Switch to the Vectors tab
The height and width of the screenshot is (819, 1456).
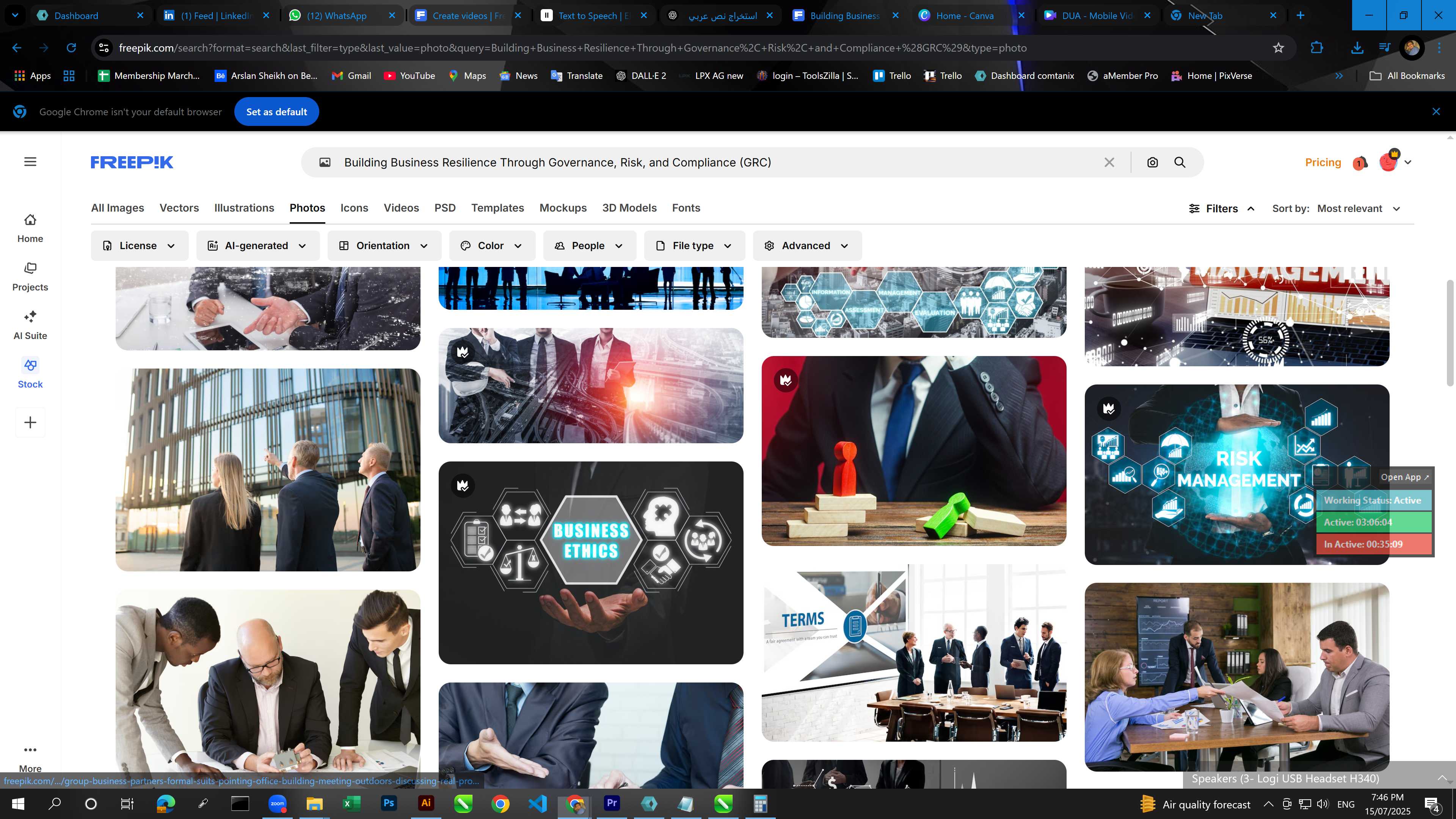tap(179, 208)
